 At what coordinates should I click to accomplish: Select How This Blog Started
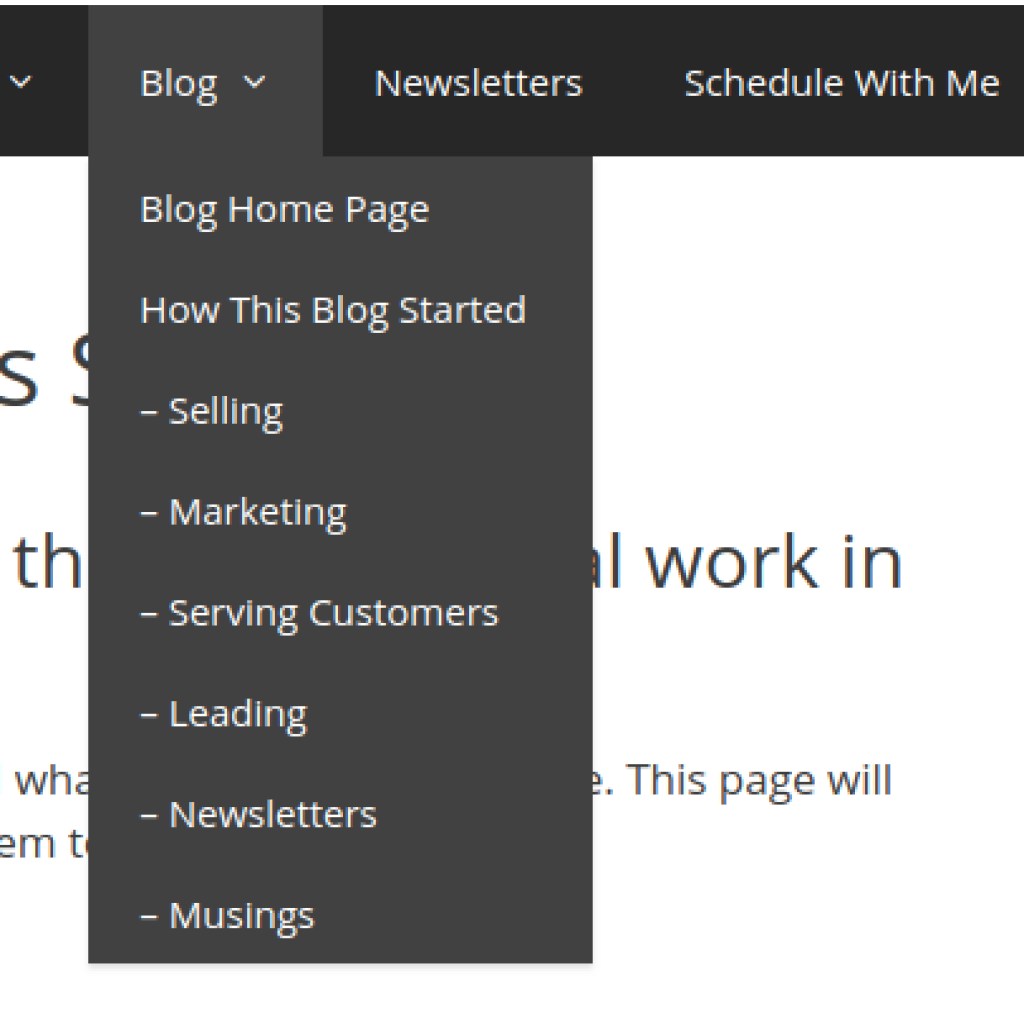333,311
